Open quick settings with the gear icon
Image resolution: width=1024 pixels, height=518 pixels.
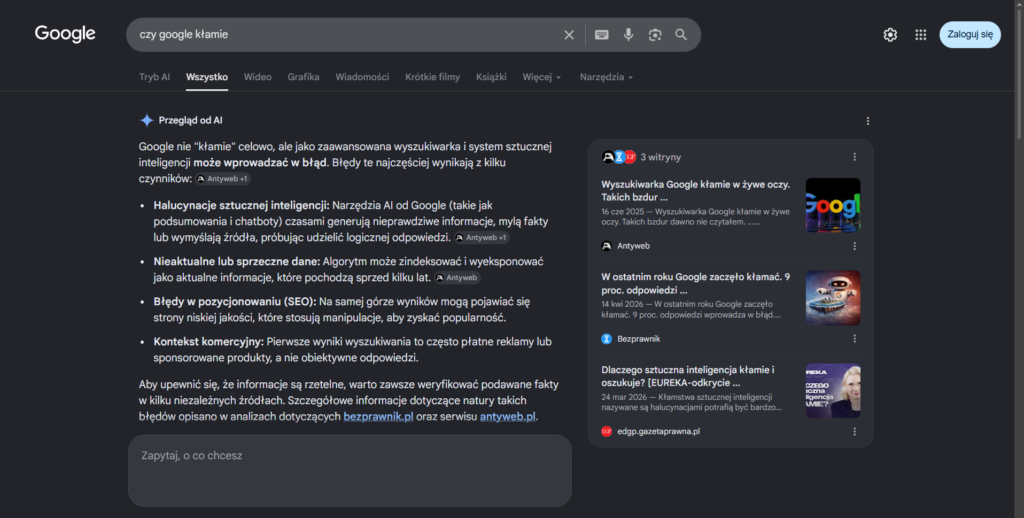click(x=890, y=35)
